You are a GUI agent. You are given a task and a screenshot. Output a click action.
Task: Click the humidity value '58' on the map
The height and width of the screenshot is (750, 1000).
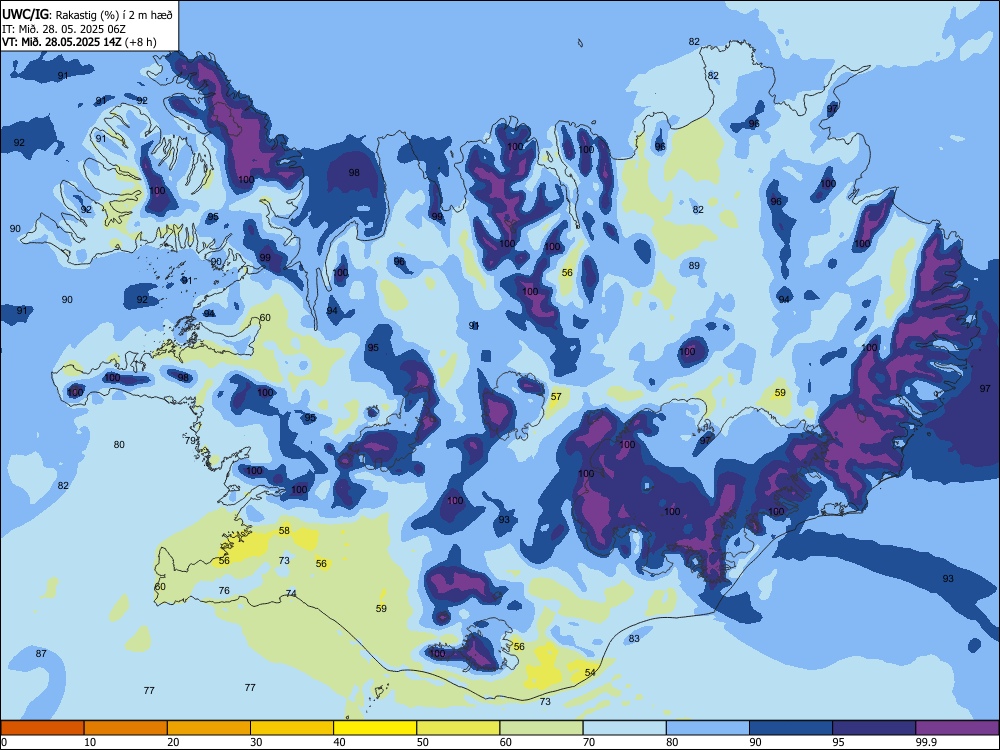click(x=284, y=530)
